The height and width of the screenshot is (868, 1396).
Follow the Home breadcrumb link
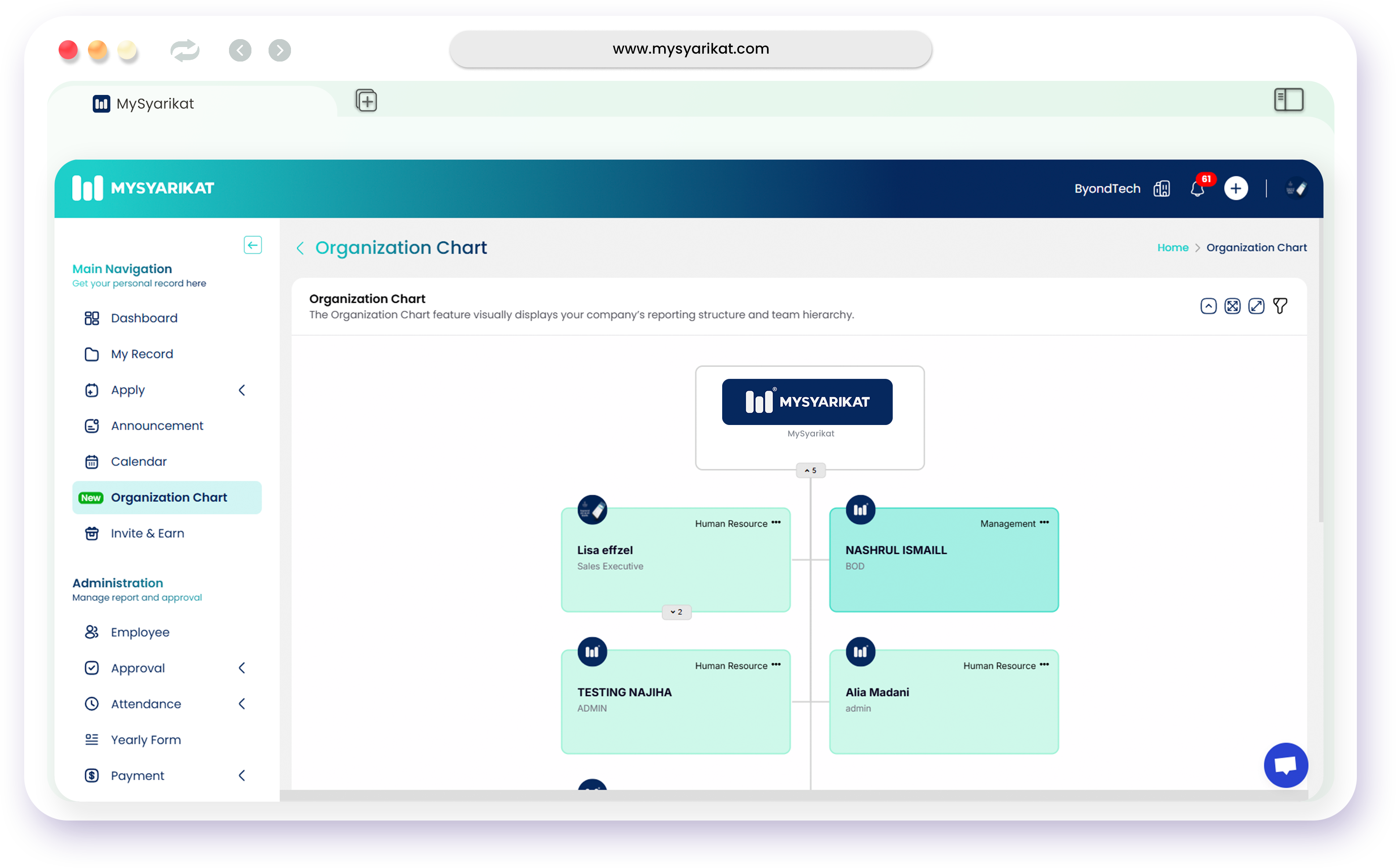1172,247
